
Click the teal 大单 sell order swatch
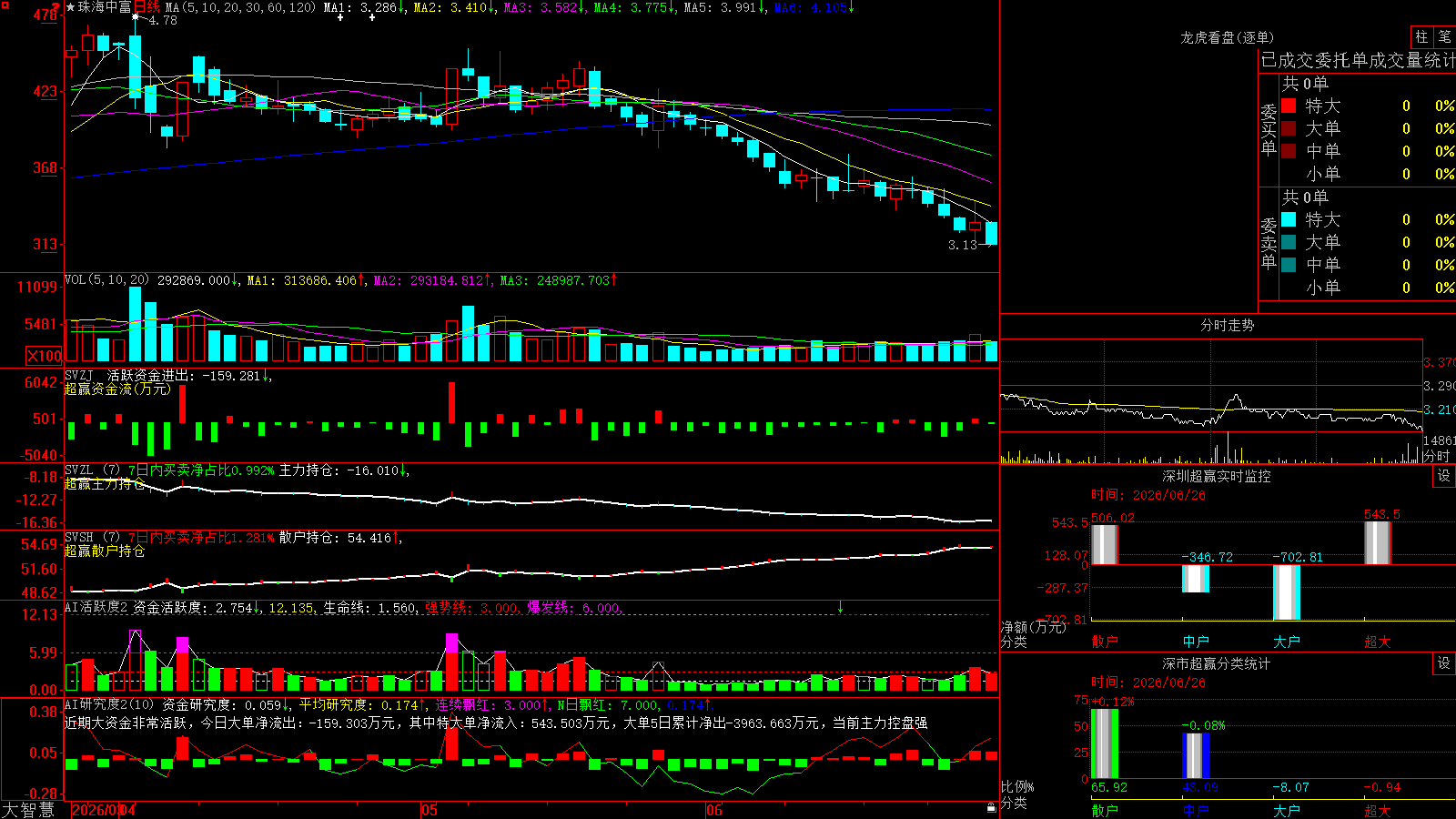pos(1289,242)
